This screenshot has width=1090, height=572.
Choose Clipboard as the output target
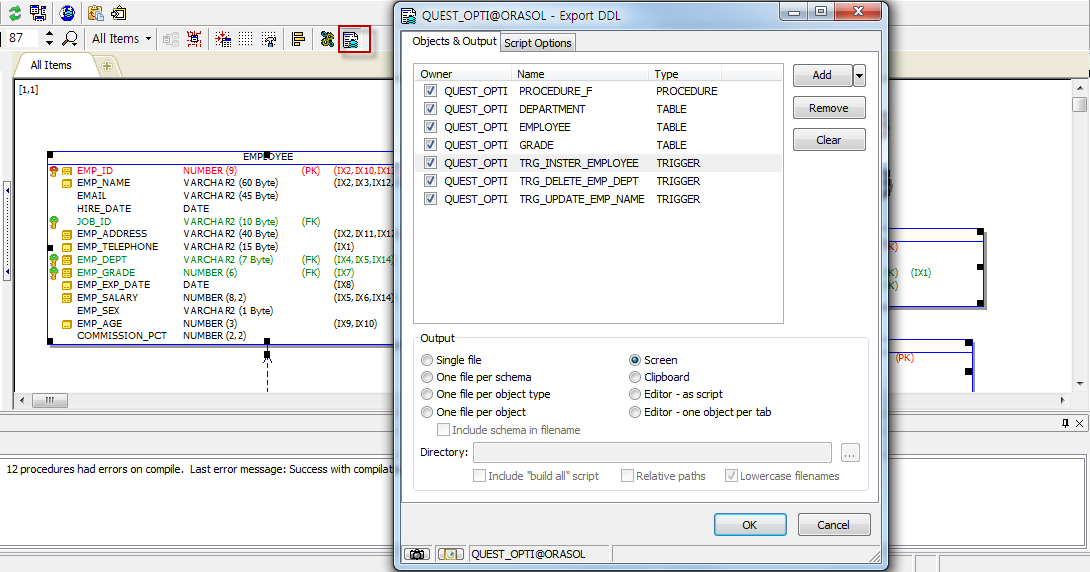[x=635, y=377]
